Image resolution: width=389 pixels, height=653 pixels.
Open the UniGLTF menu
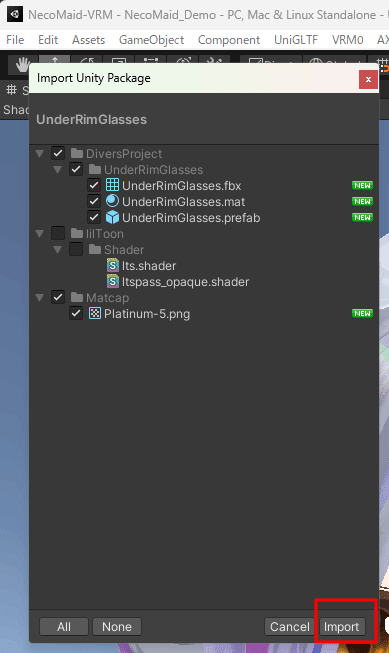click(x=296, y=40)
